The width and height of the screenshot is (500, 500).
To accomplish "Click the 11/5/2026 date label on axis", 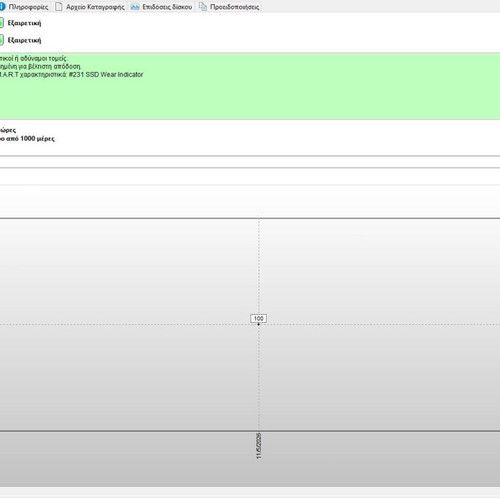I will pyautogui.click(x=259, y=446).
